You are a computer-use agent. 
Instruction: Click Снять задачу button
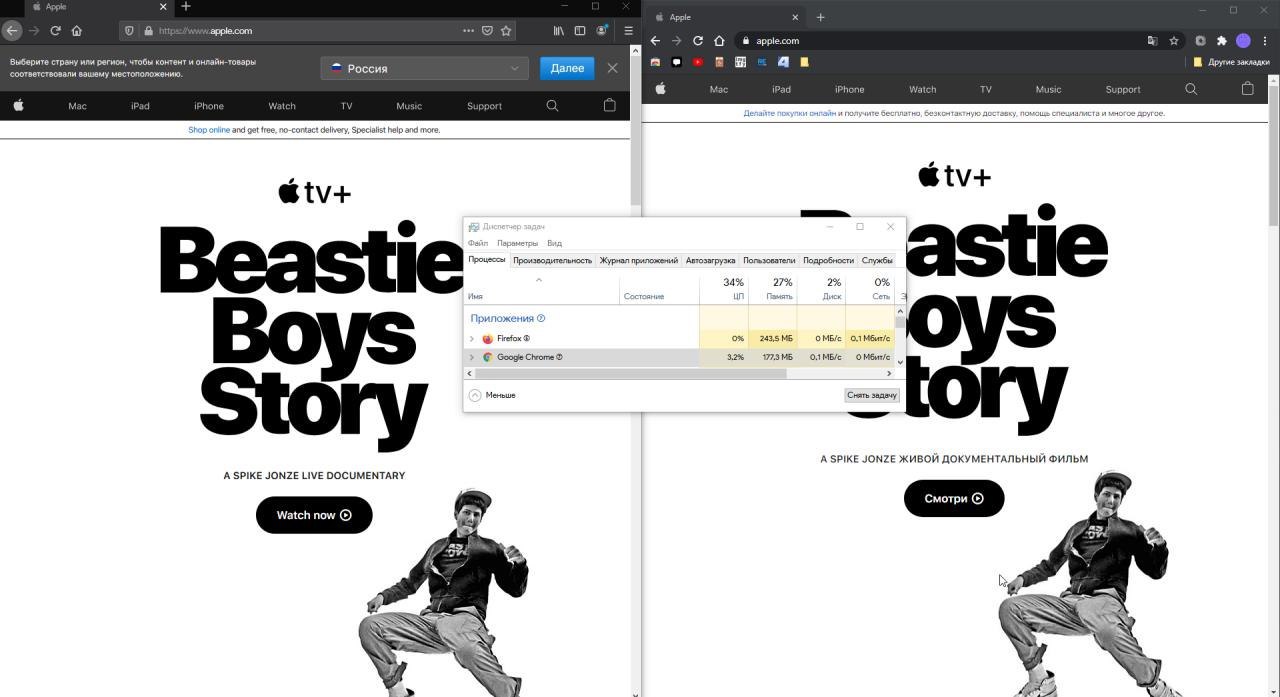(872, 395)
